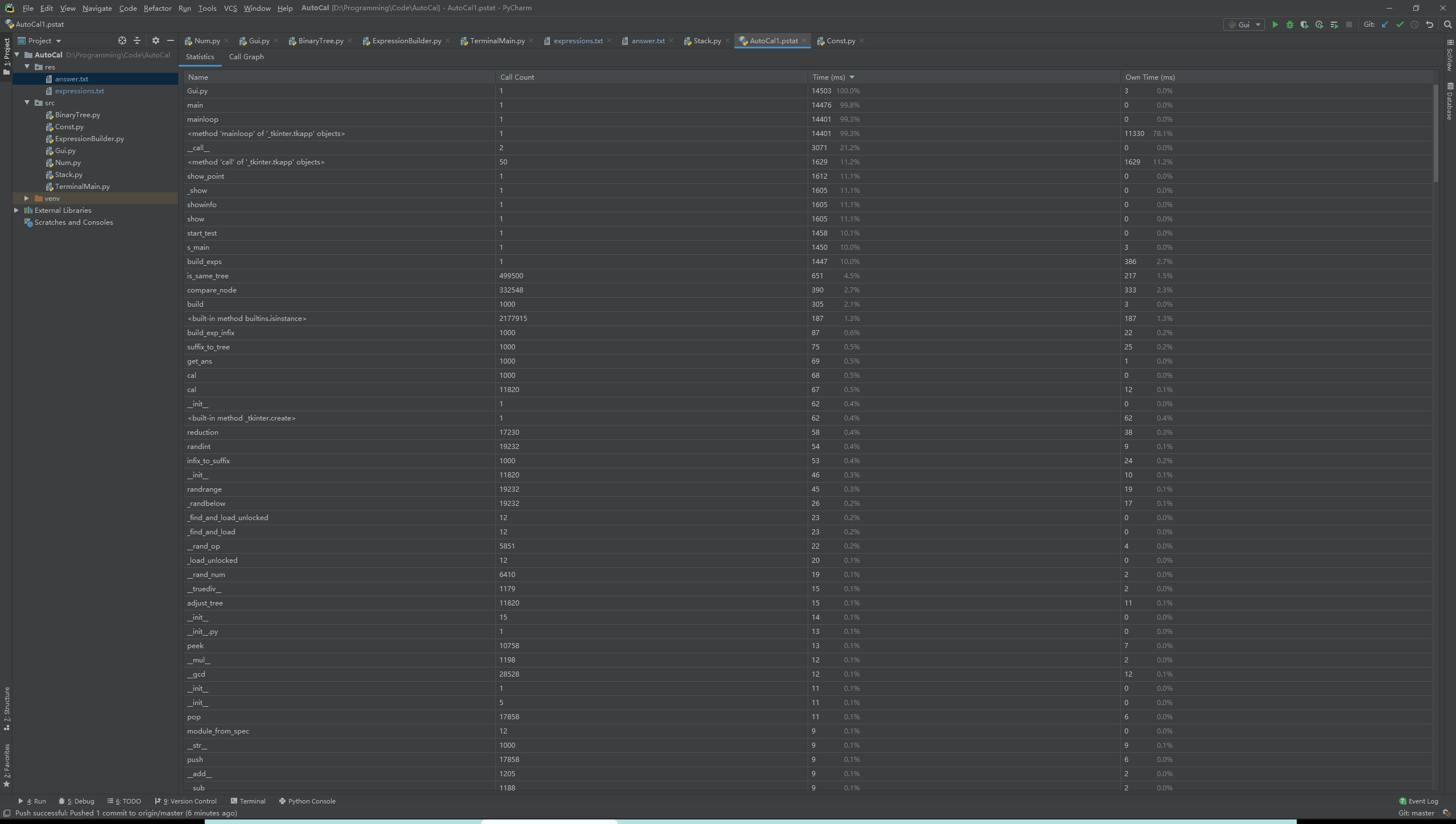Start the Debug bug icon
The image size is (1456, 824).
pos(1290,24)
